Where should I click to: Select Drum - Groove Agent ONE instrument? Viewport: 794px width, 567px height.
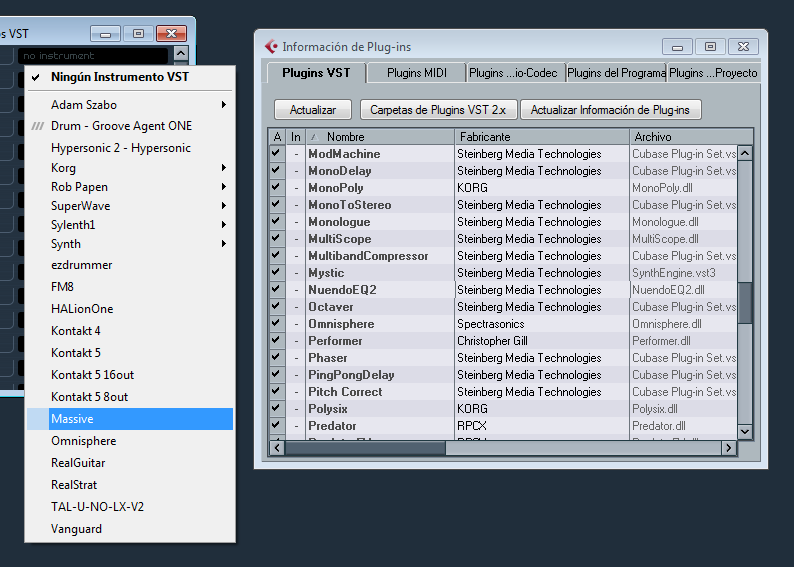[121, 126]
